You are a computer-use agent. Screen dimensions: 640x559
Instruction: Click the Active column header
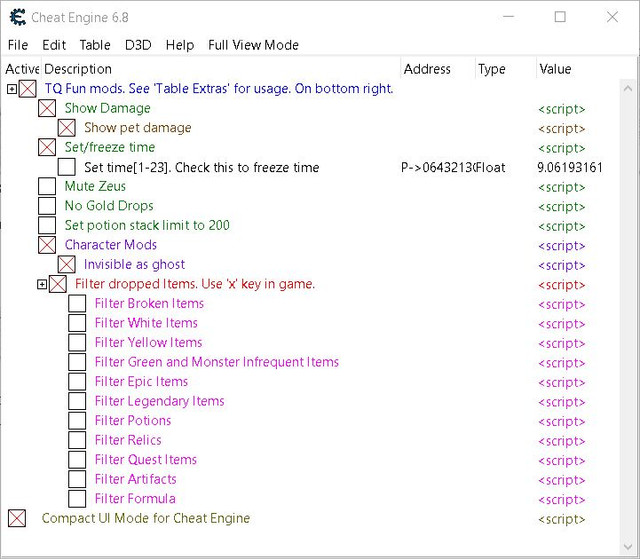coord(22,69)
